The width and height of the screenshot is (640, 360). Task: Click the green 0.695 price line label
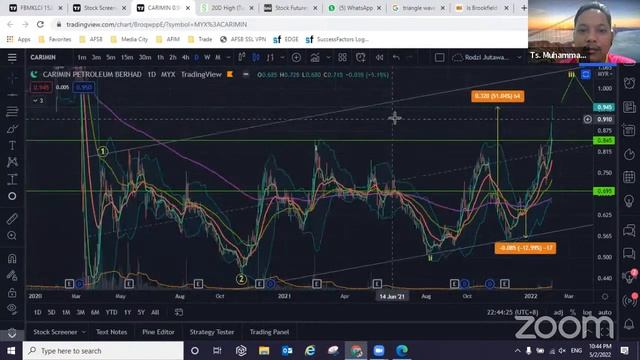coord(604,191)
